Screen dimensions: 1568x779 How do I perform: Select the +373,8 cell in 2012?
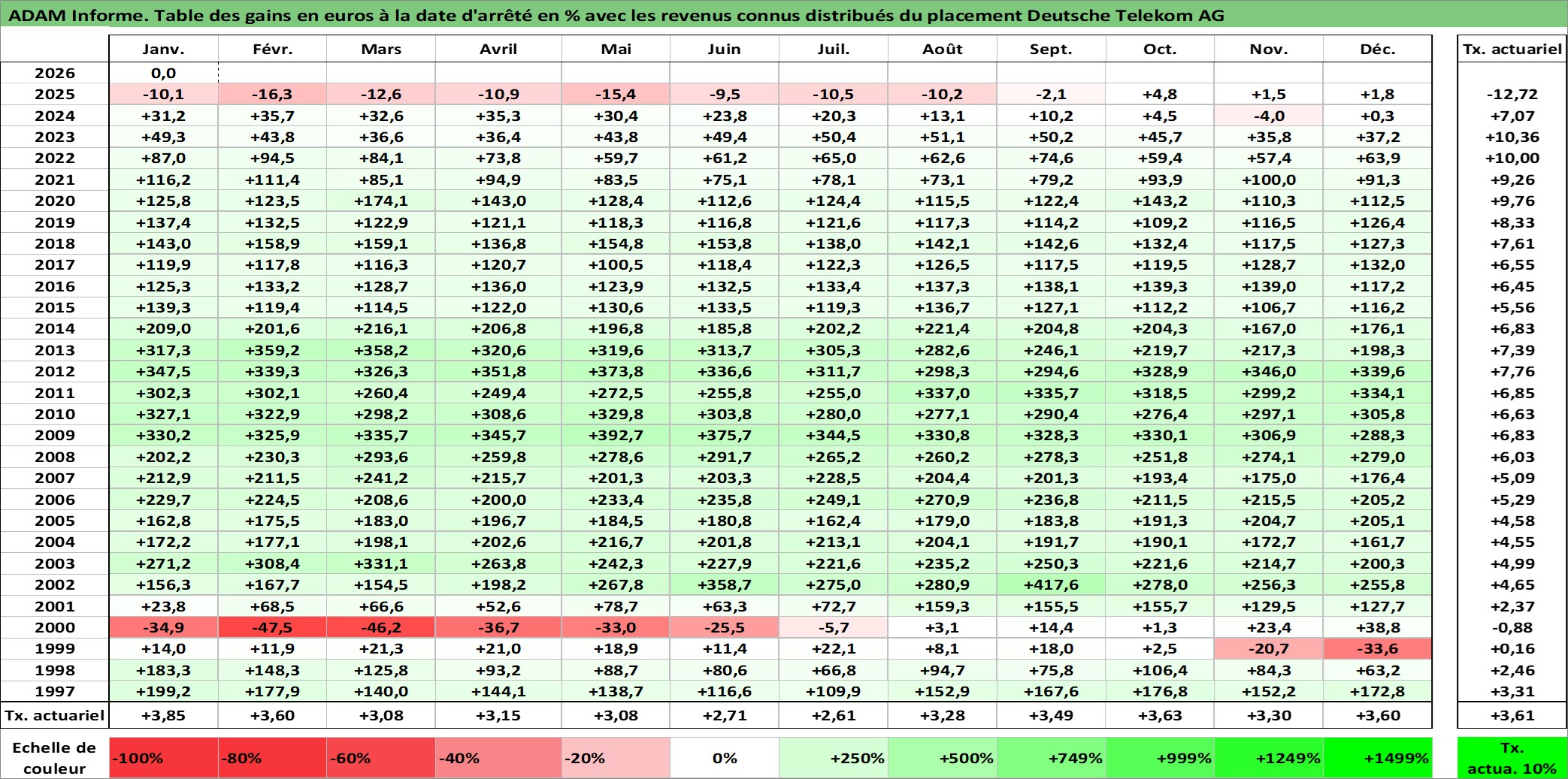(x=616, y=371)
